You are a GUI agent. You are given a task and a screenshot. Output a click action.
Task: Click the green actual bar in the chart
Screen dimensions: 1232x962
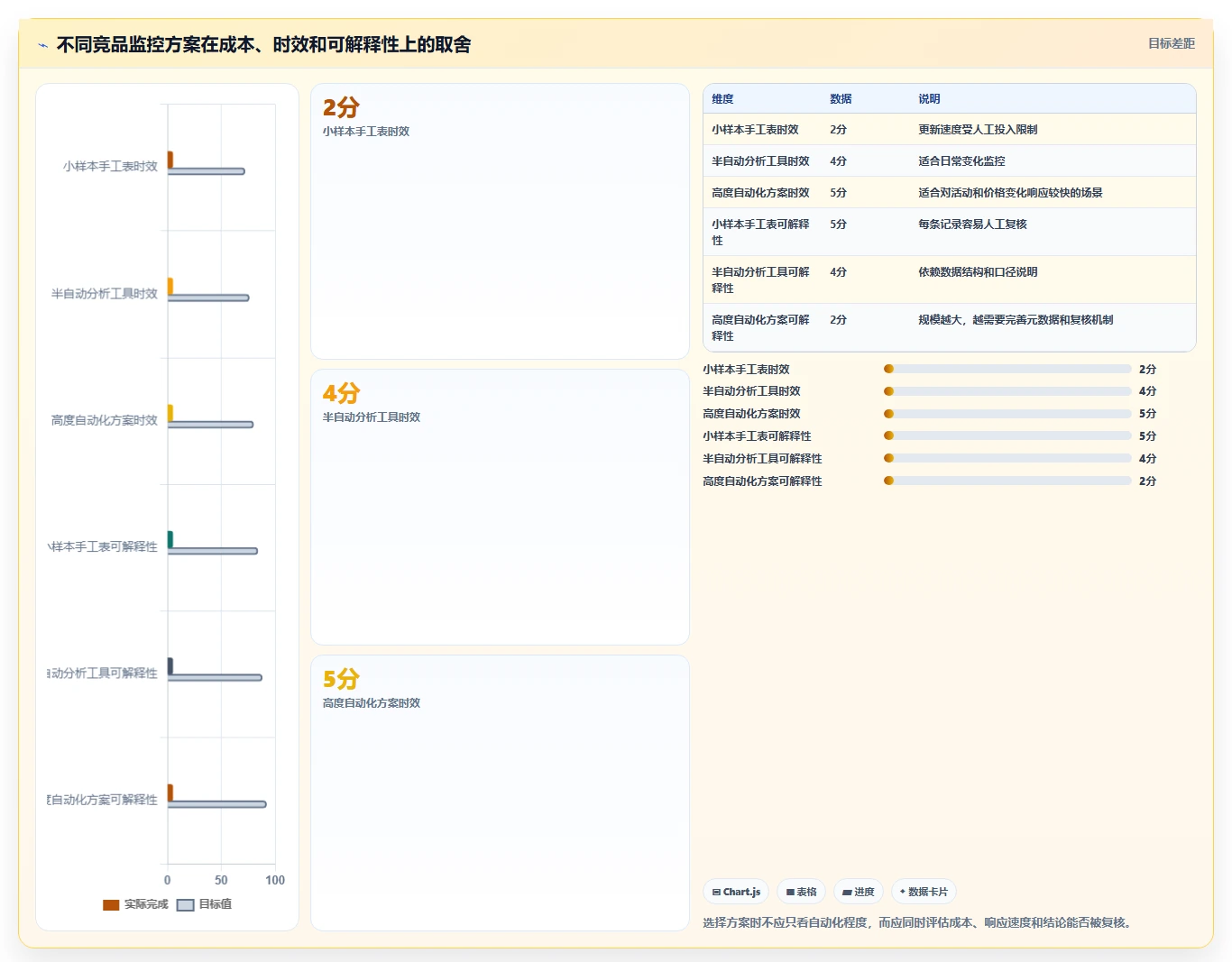pos(170,539)
